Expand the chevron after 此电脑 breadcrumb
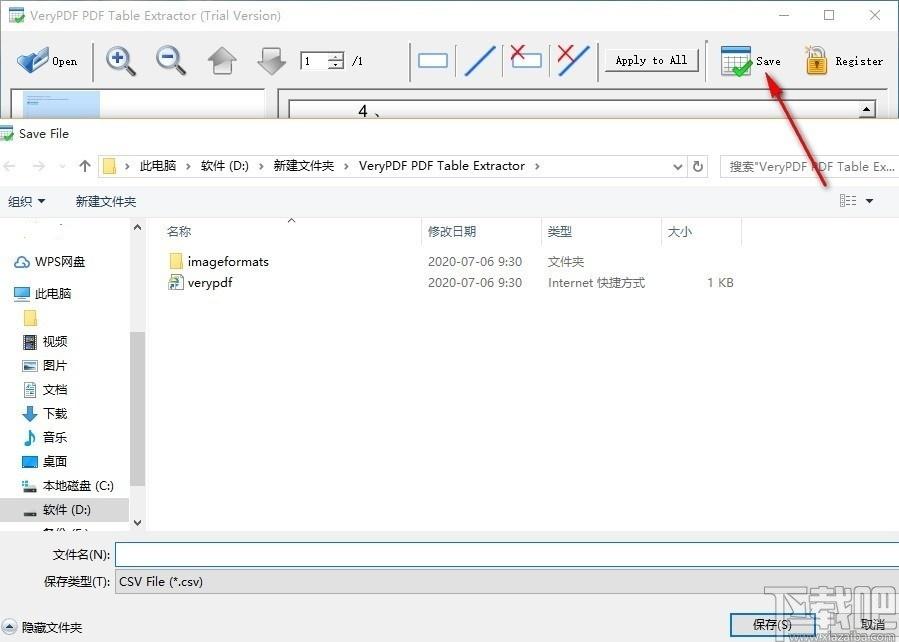 [188, 166]
